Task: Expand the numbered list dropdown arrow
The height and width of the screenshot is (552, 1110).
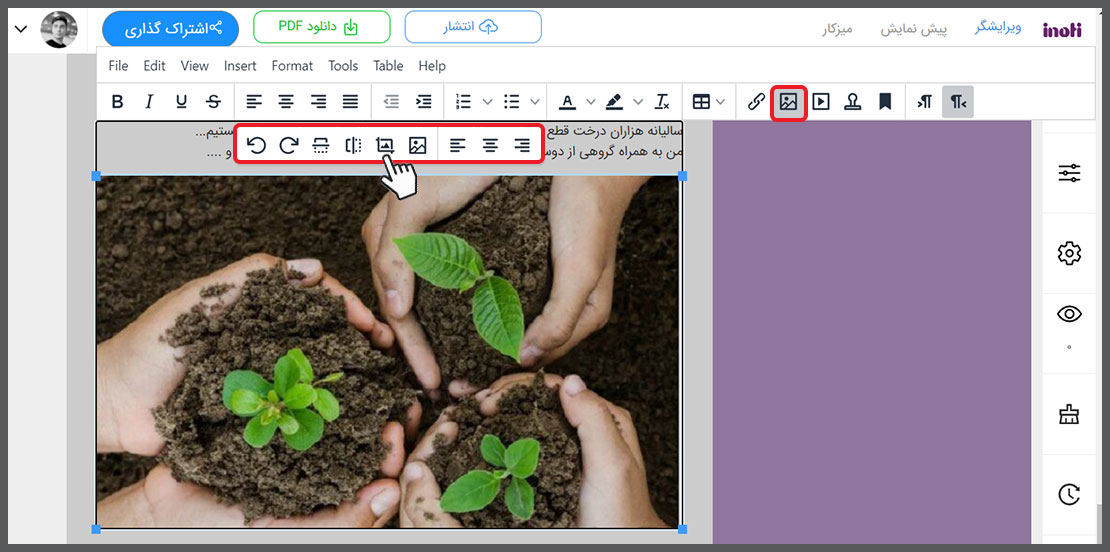Action: 487,101
